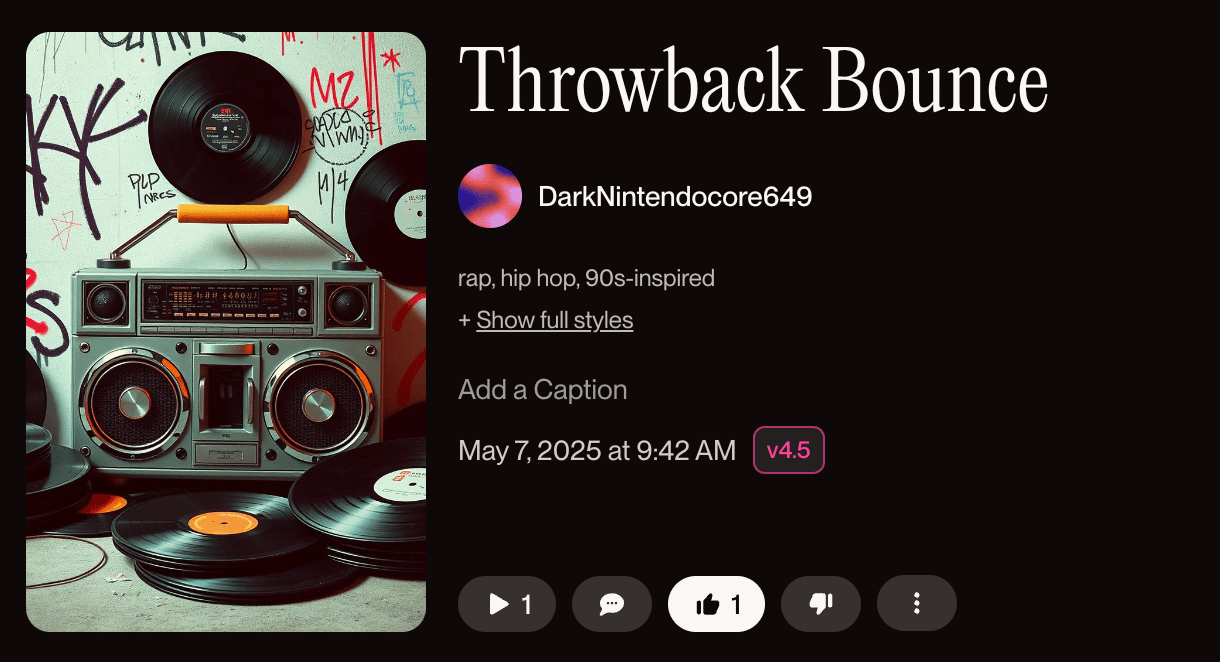Click the pink v4.5 version badge
Image resolution: width=1220 pixels, height=662 pixels.
pos(789,450)
